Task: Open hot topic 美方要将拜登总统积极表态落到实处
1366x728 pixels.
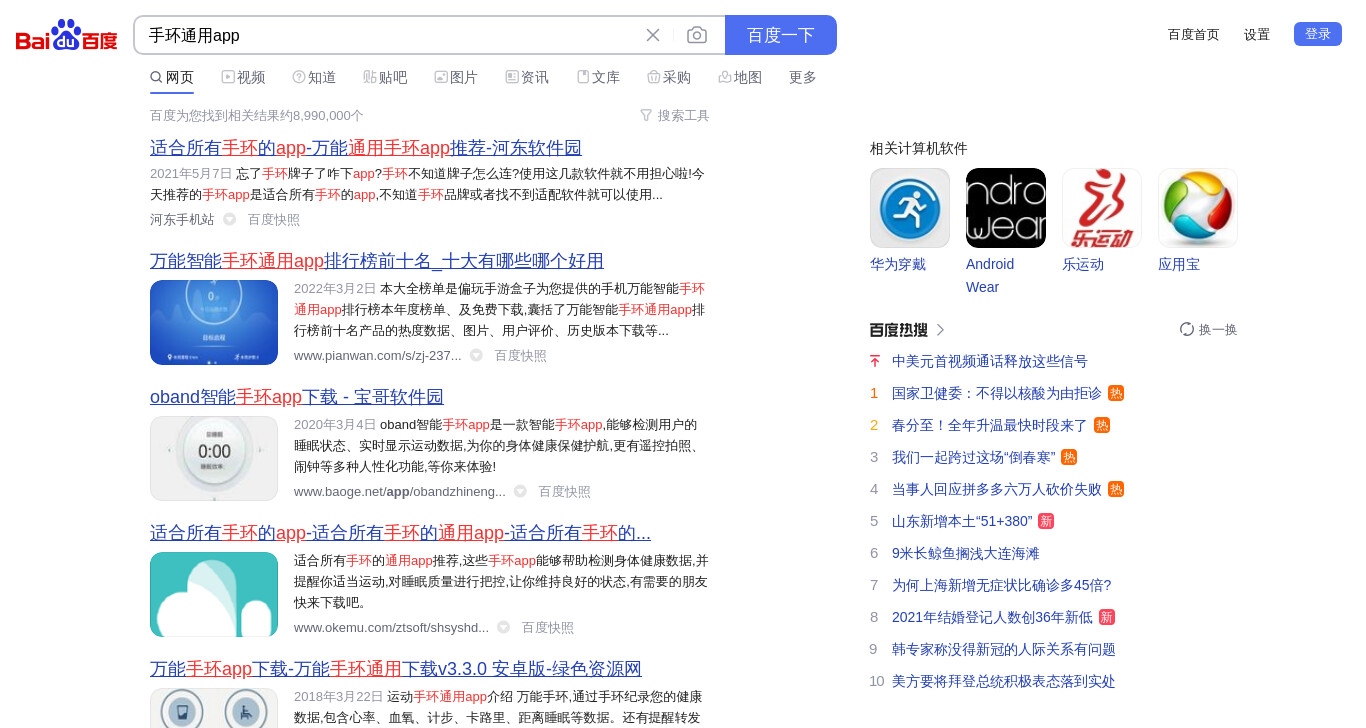Action: pos(1004,681)
